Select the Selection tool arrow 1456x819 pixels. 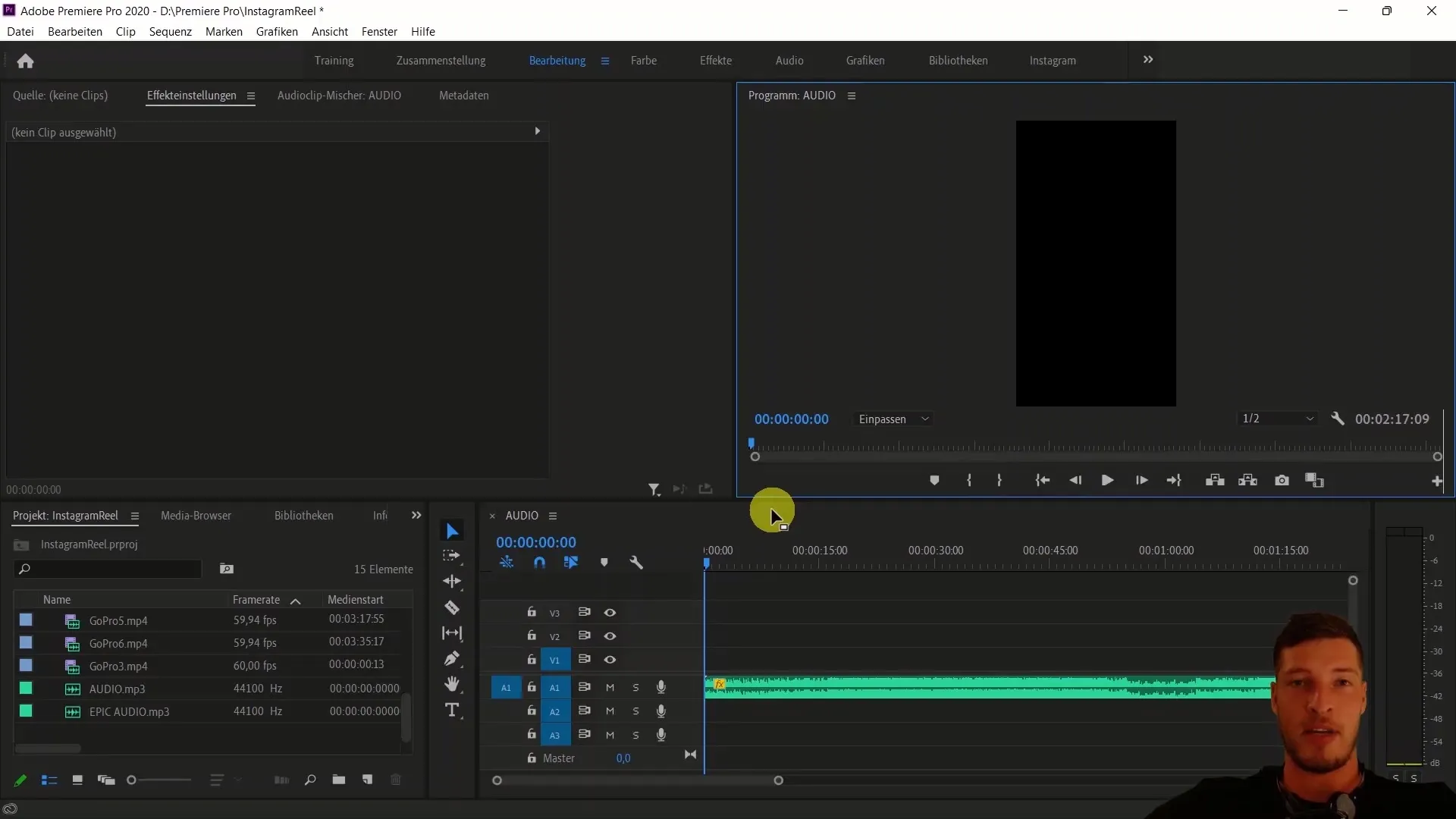[x=452, y=531]
